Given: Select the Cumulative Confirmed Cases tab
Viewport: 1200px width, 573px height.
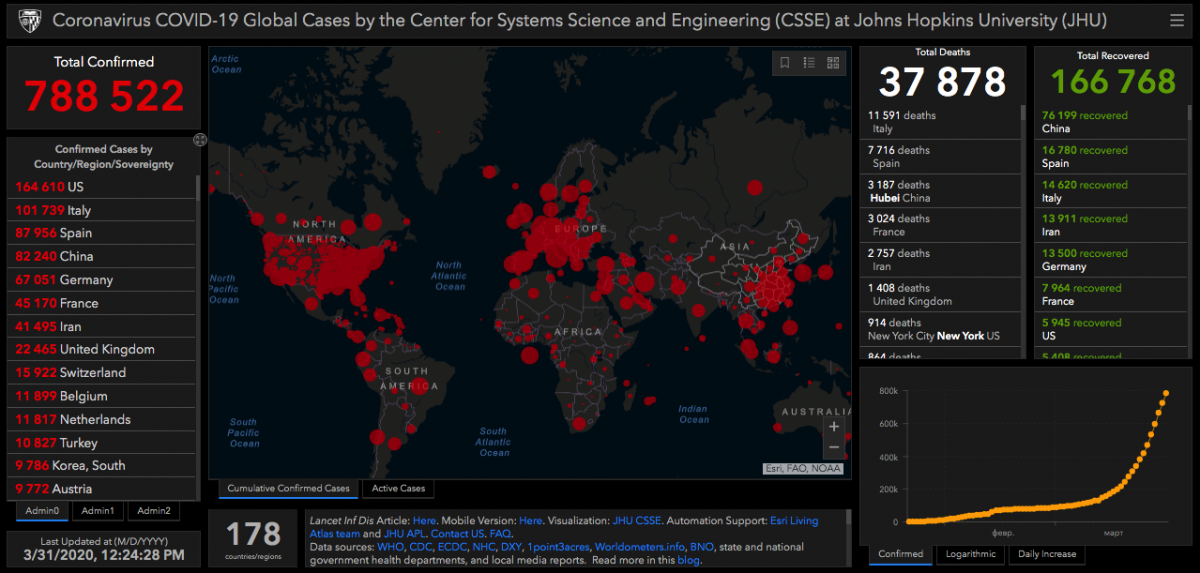Looking at the screenshot, I should (289, 489).
